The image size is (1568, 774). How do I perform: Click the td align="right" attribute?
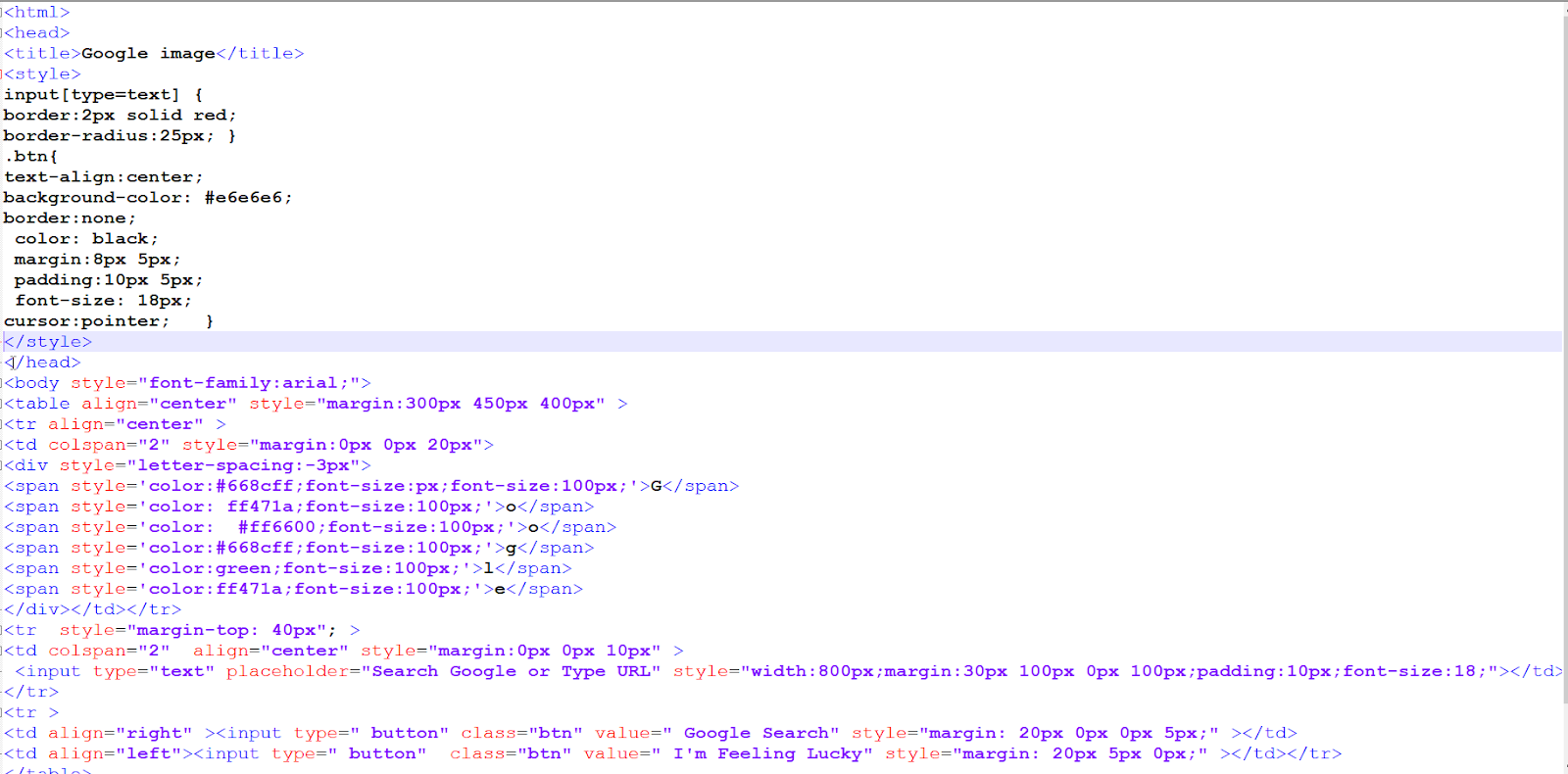[121, 732]
